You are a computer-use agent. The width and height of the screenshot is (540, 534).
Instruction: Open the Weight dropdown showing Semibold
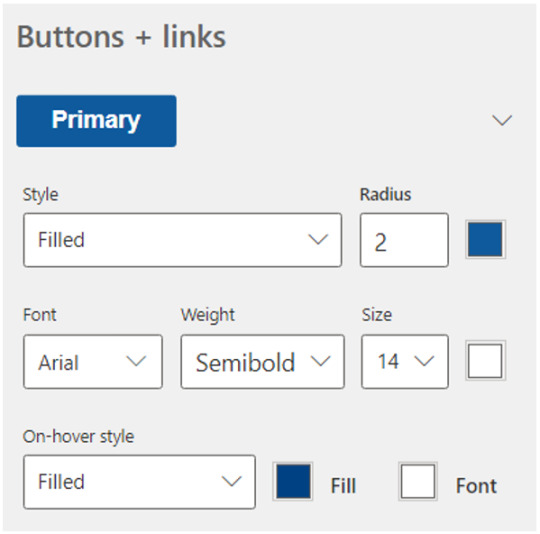coord(262,362)
